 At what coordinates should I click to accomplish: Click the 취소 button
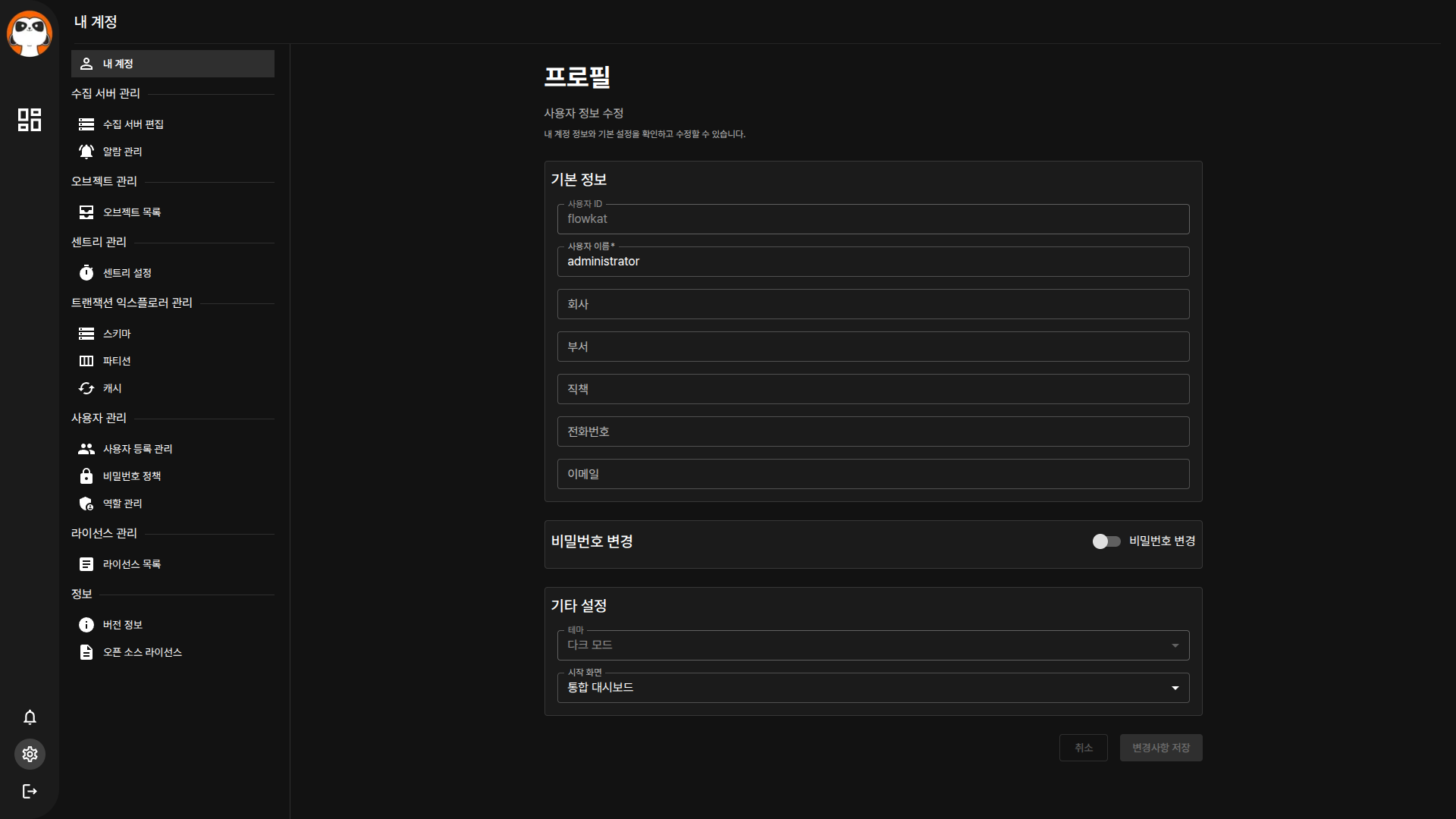1083,748
